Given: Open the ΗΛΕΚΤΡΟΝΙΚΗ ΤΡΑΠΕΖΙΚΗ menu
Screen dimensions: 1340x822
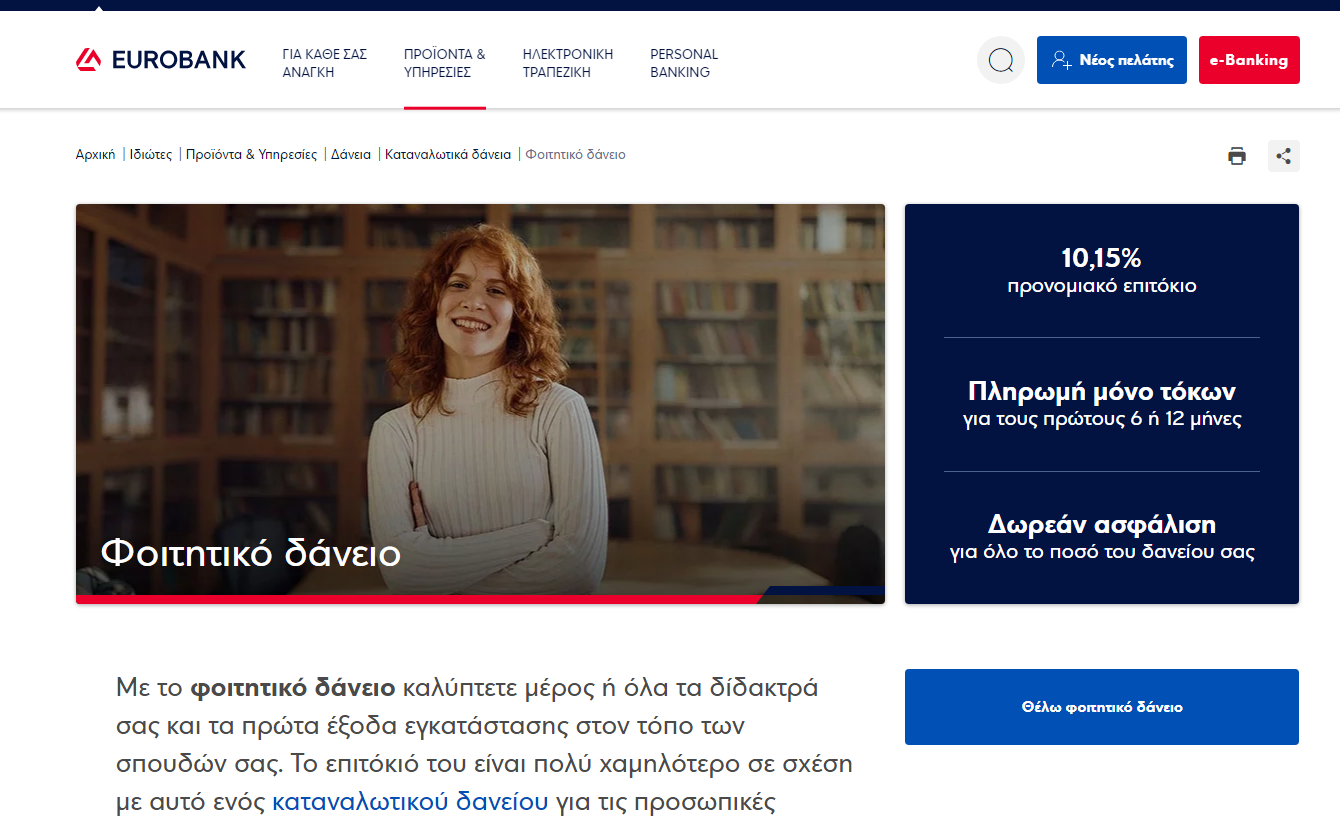Looking at the screenshot, I should click(x=565, y=64).
